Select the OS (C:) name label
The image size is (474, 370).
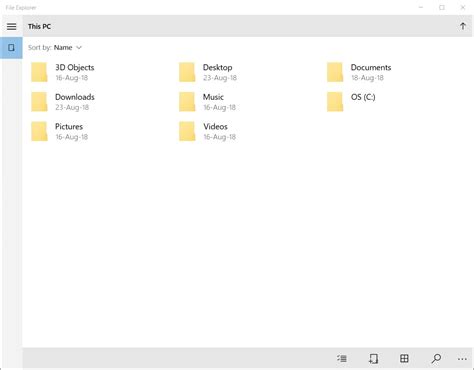click(x=363, y=97)
